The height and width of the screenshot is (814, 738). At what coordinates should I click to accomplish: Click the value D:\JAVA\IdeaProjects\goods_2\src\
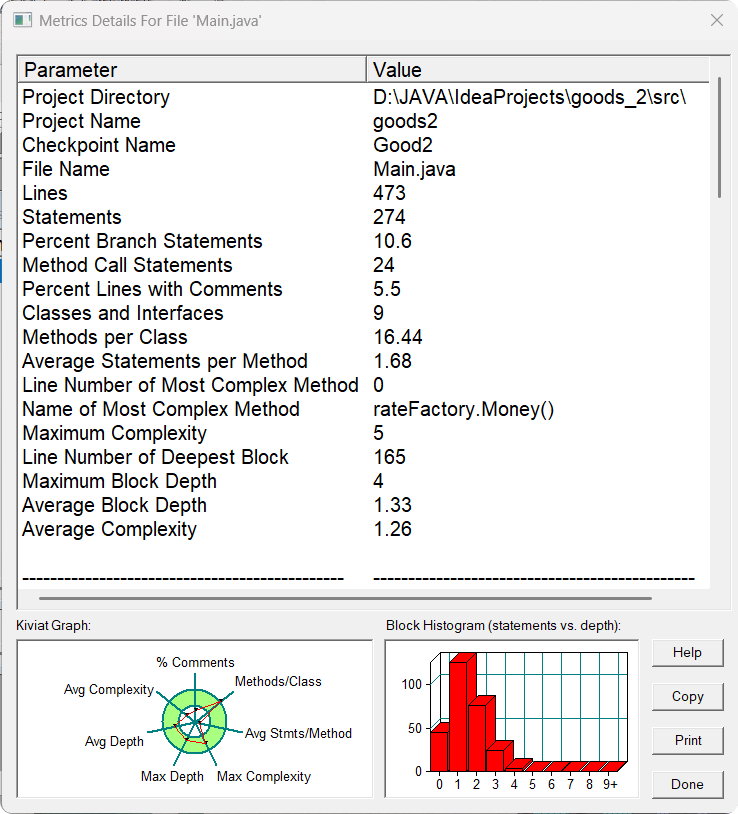(529, 97)
